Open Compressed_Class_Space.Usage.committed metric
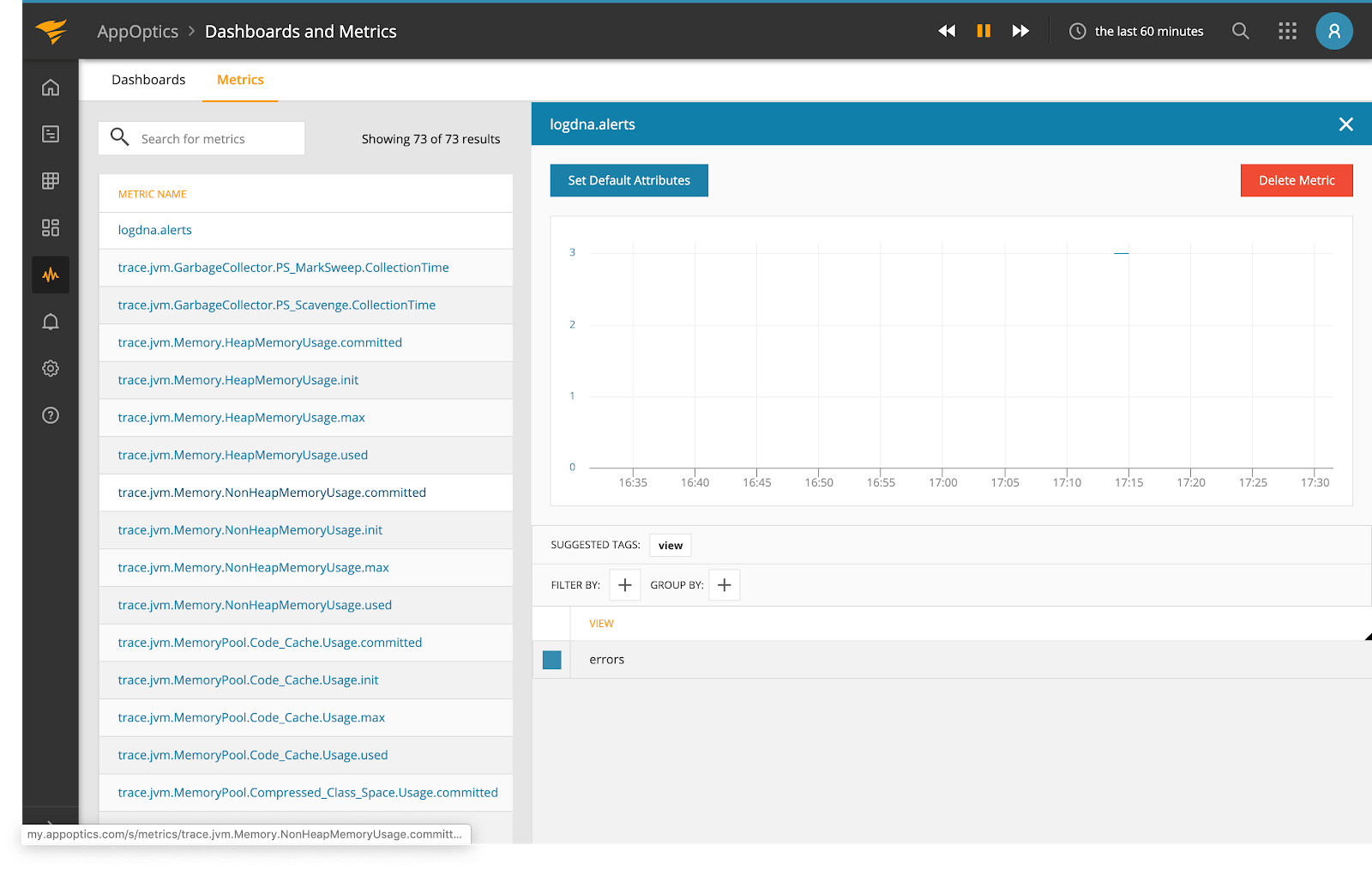 tap(308, 793)
